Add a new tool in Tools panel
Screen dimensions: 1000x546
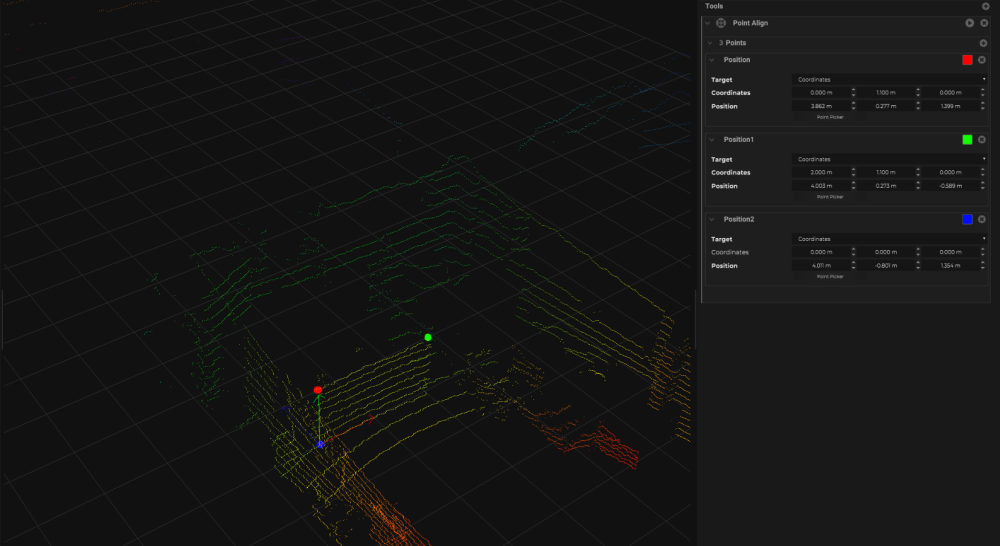click(984, 6)
